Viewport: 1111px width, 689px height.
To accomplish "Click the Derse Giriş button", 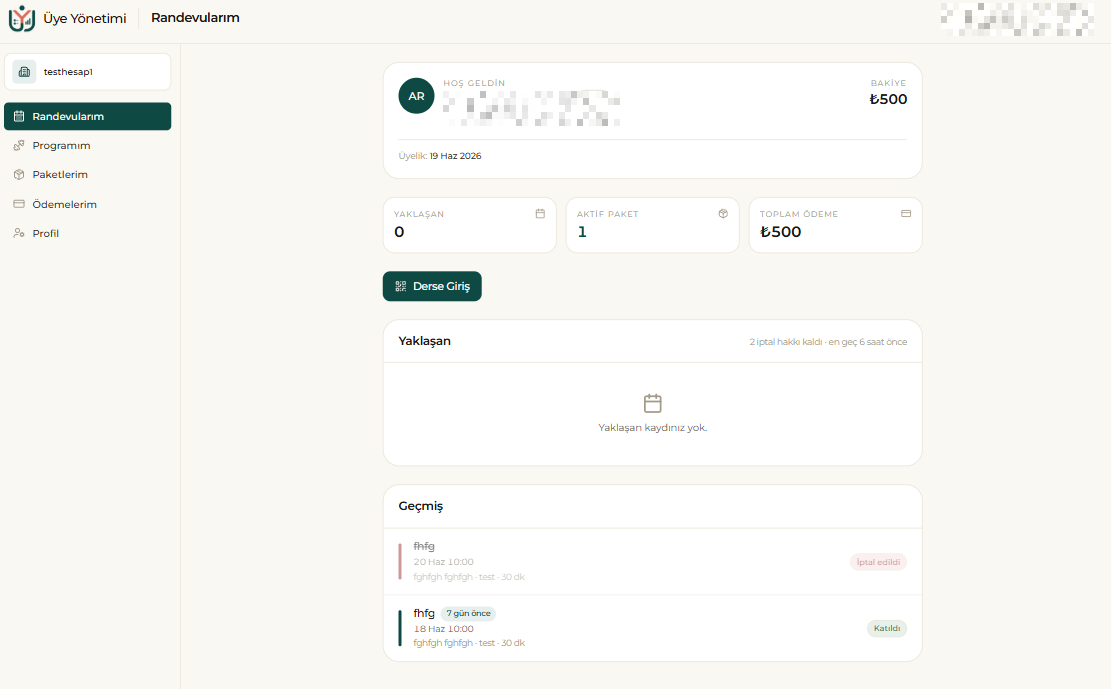I will (432, 286).
